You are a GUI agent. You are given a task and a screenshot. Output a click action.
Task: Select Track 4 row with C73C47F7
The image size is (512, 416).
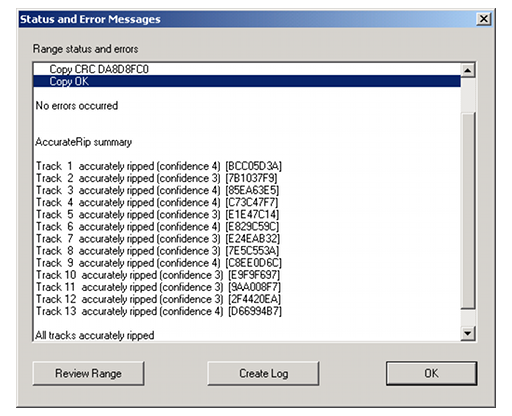247,202
